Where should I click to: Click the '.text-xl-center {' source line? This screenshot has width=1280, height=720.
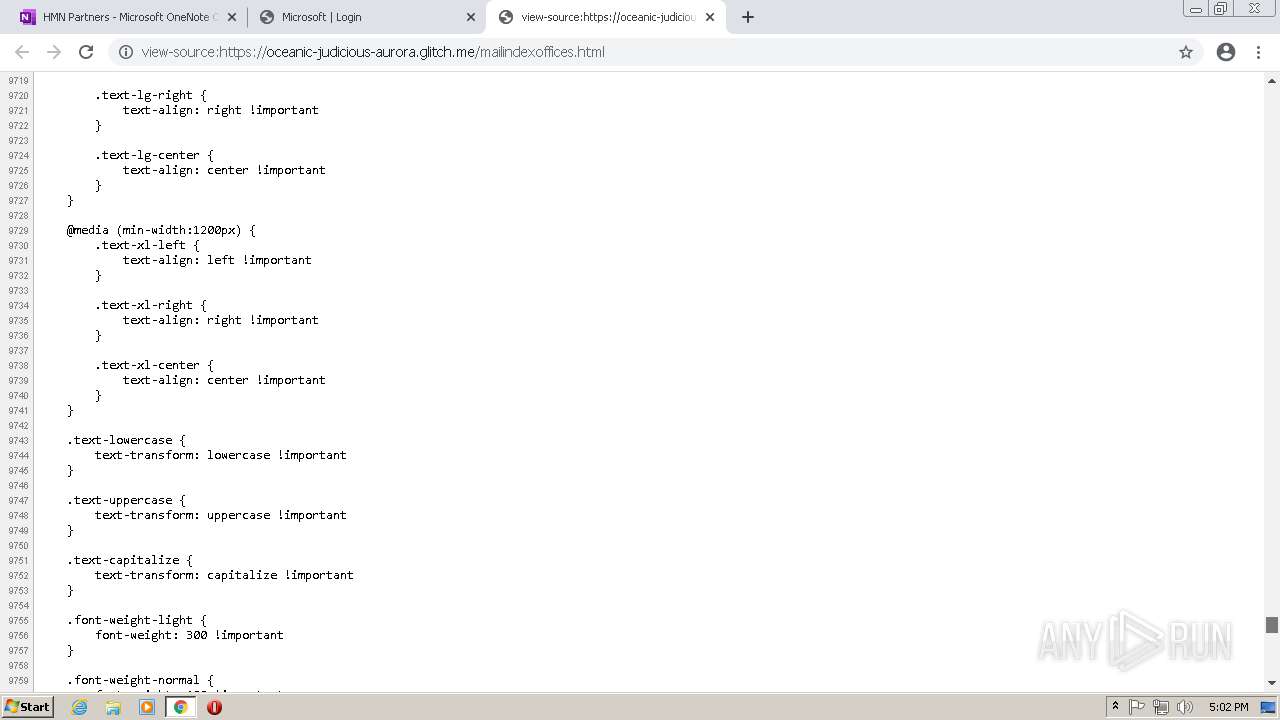coord(154,365)
